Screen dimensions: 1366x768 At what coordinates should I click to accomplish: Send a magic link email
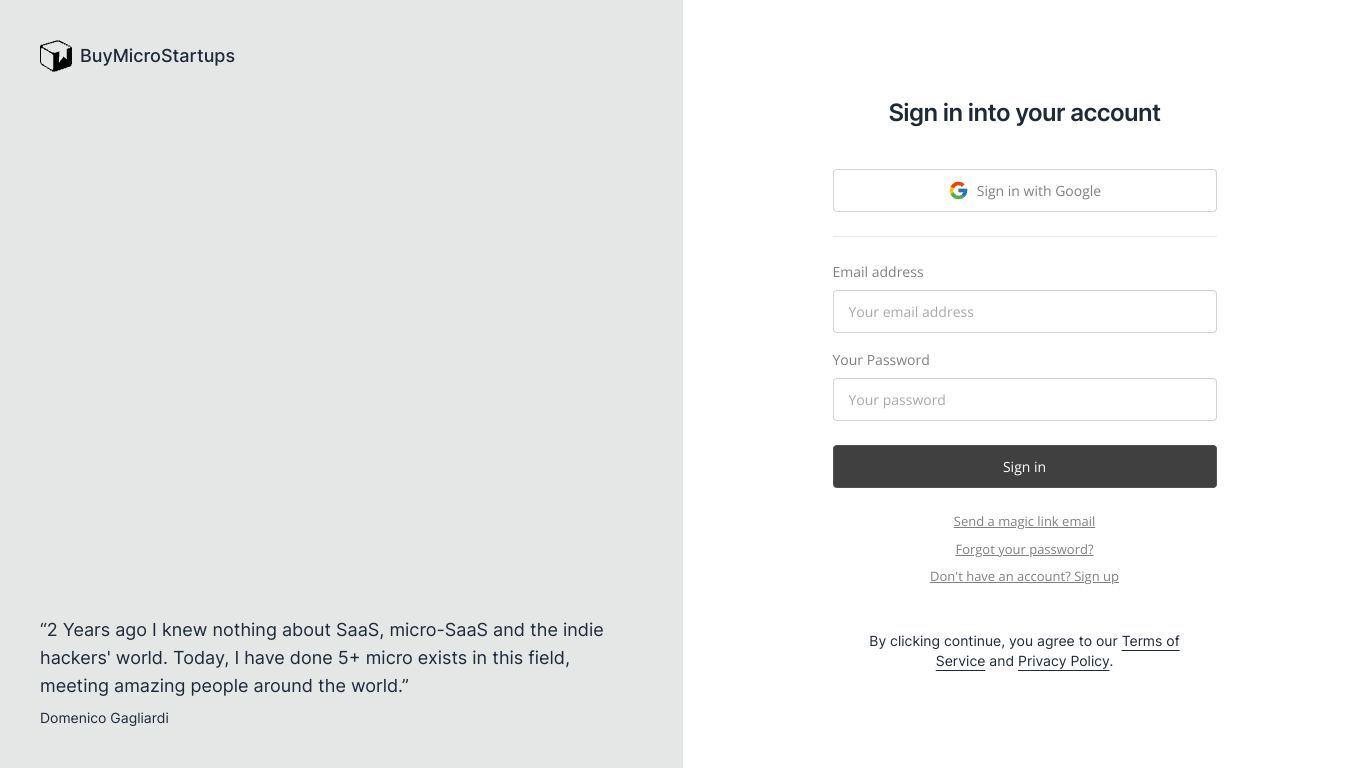(x=1024, y=521)
